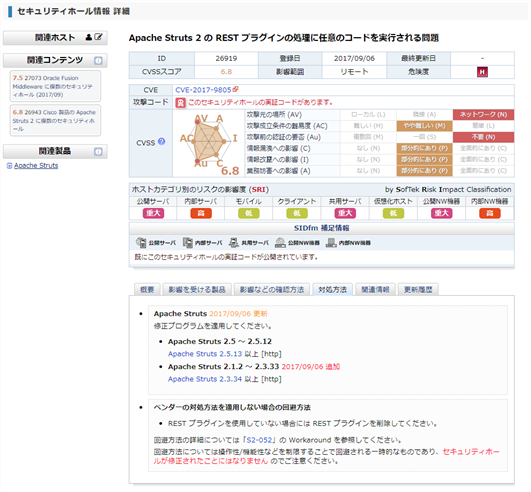
Task: Click the 重大 badge under 公開サーバ
Action: 153,213
